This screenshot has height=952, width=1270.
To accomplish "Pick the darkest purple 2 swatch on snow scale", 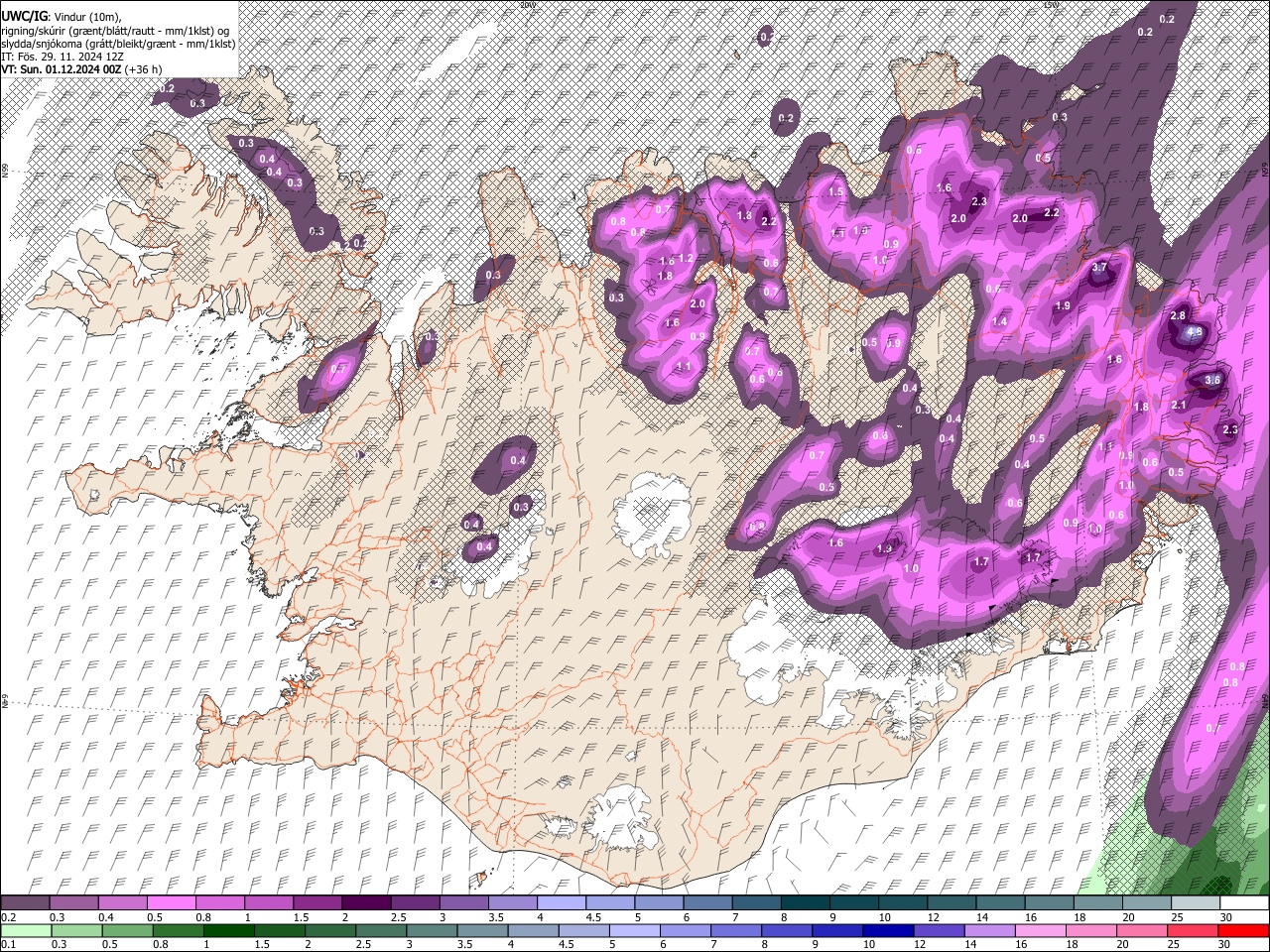I will [365, 903].
